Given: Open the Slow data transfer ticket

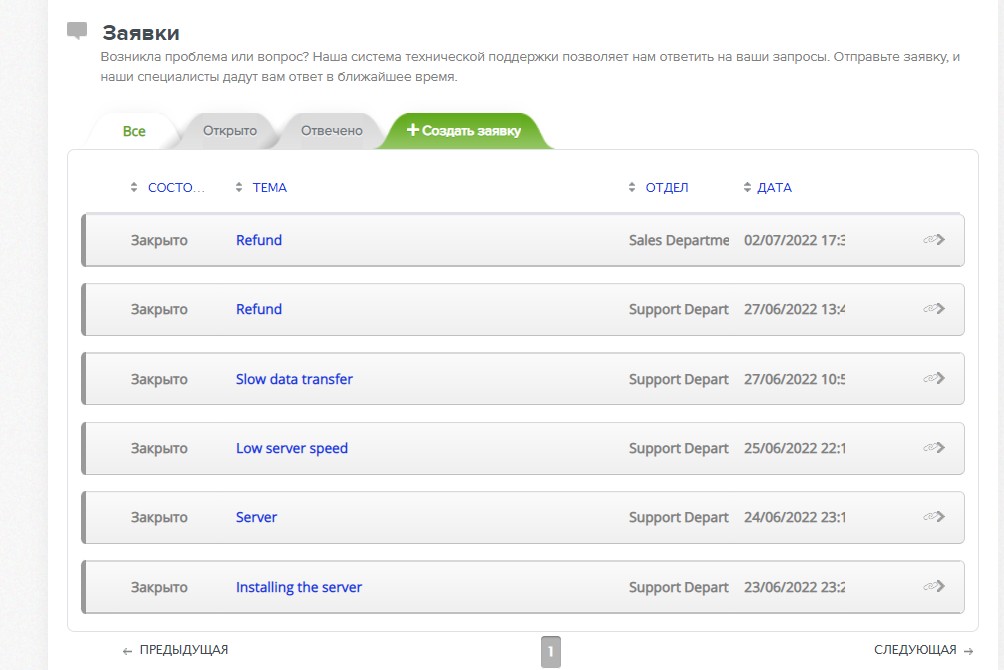Looking at the screenshot, I should (294, 379).
